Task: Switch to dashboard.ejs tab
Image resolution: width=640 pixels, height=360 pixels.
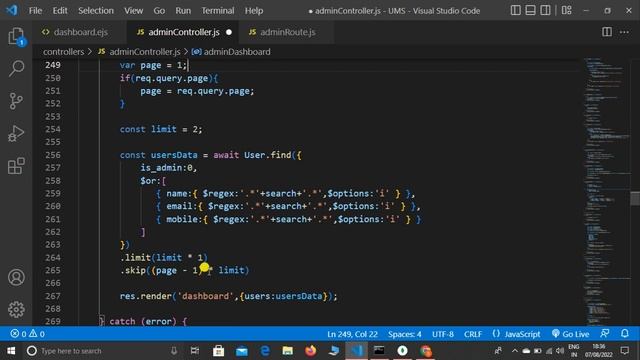Action: point(80,32)
